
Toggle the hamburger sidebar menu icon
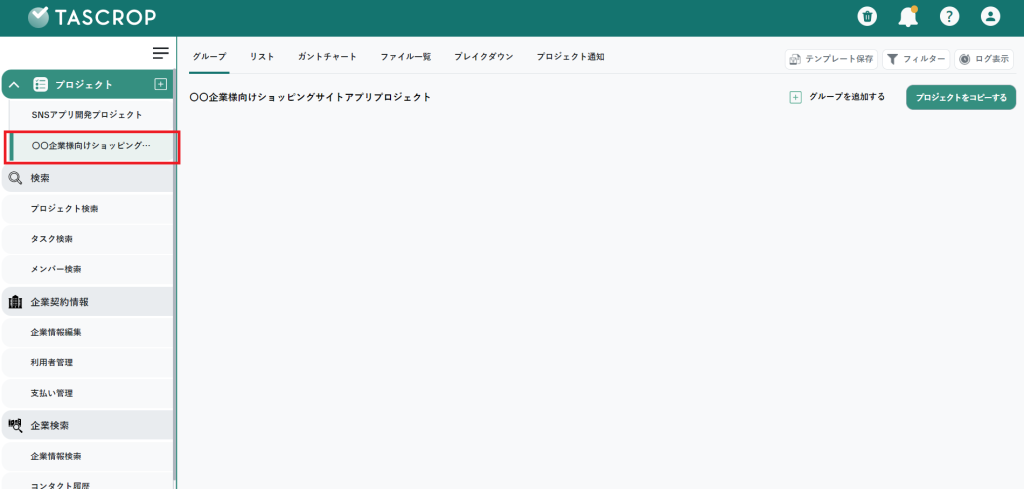(x=161, y=53)
